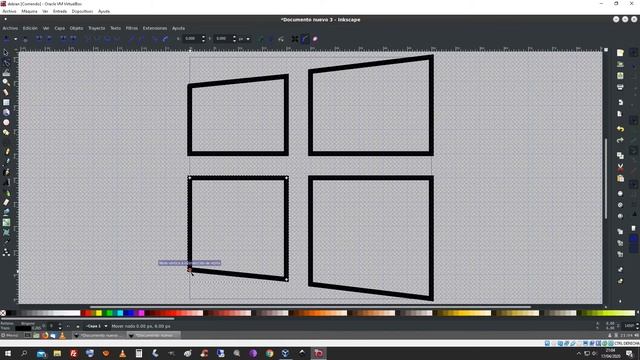Select the Ellipse circle tool
The width and height of the screenshot is (640, 360).
coord(6,122)
